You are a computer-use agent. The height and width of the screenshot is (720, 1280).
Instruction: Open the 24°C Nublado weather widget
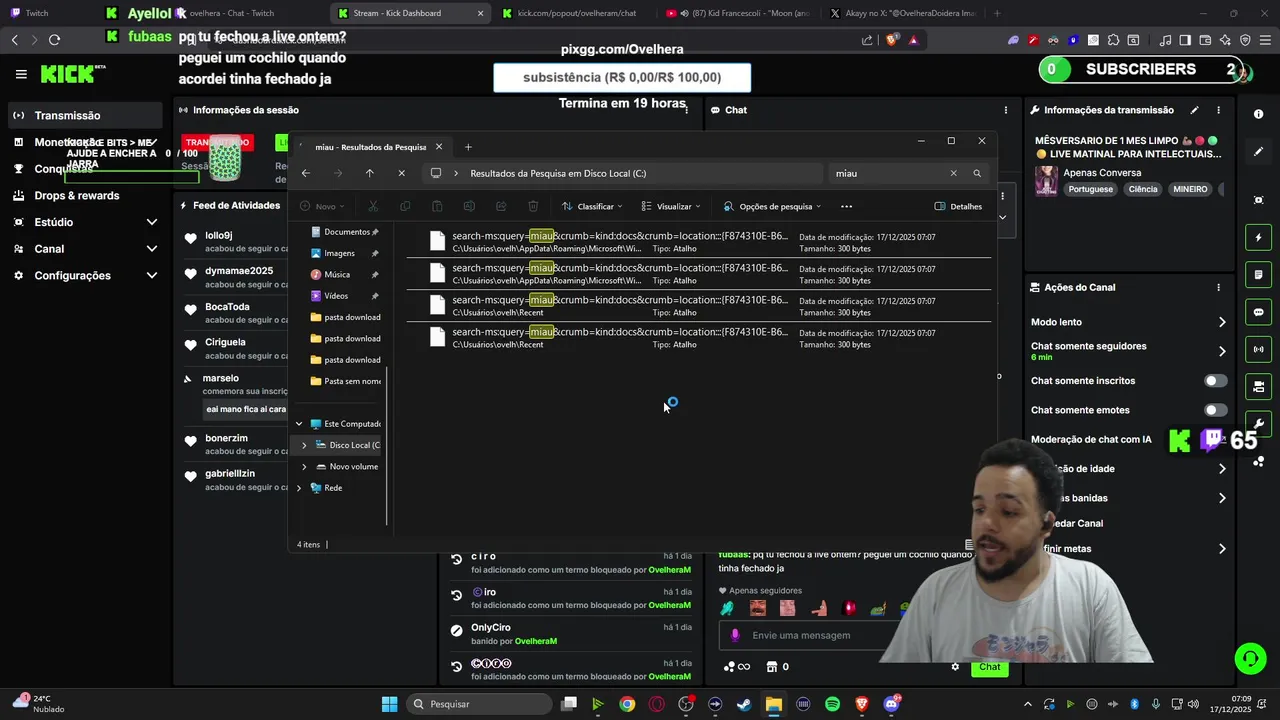(37, 704)
